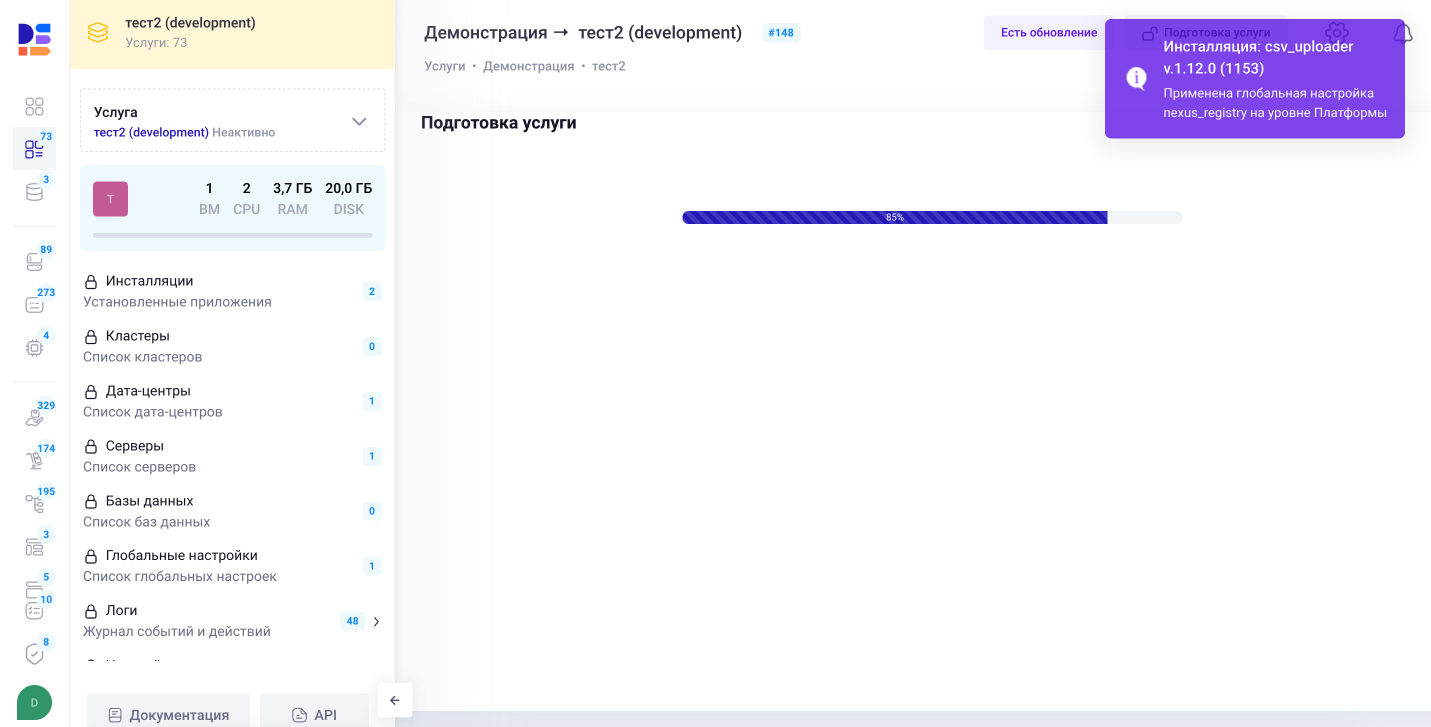Open the notifications bell in the header

point(1402,31)
